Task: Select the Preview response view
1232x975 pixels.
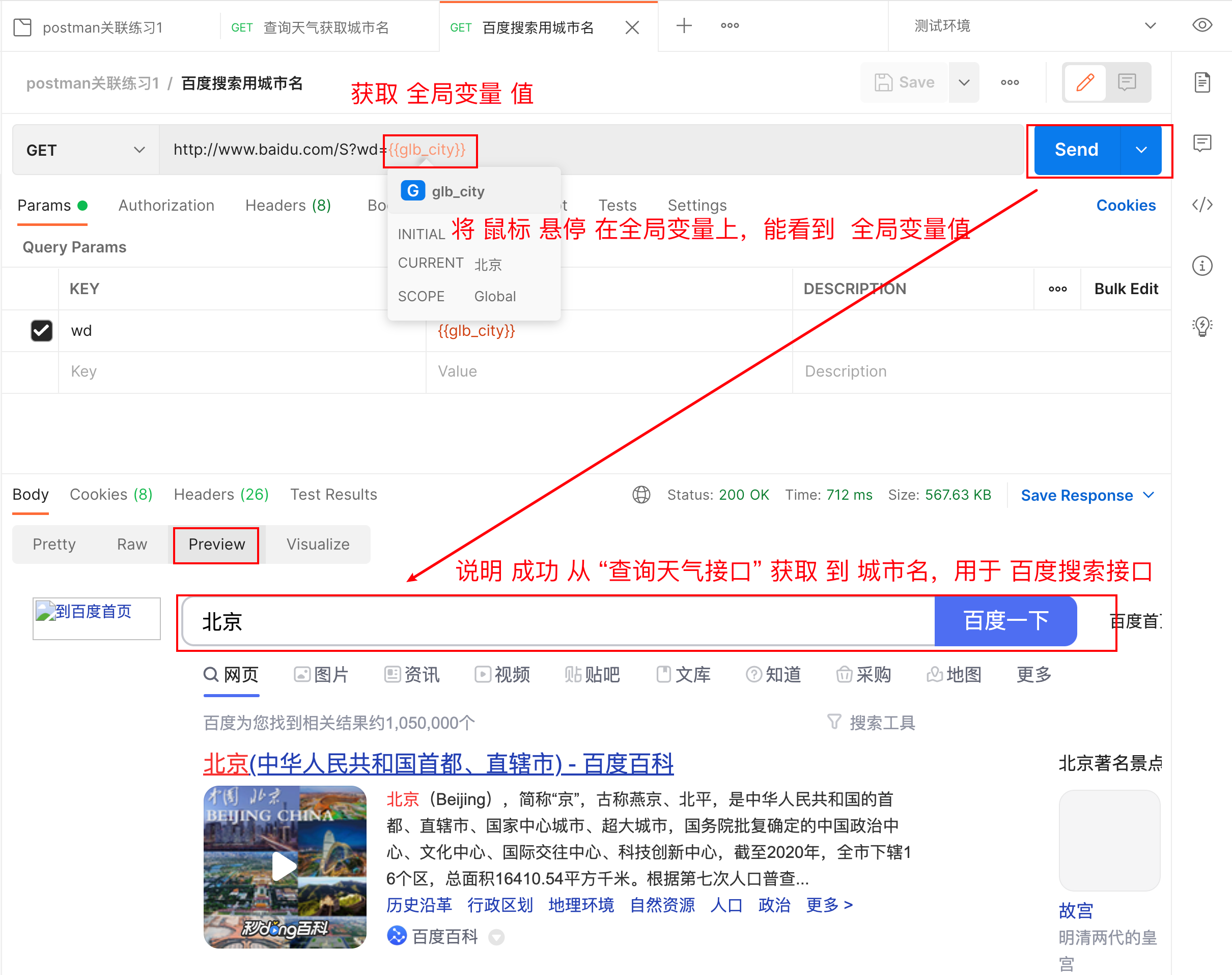Action: pyautogui.click(x=216, y=544)
